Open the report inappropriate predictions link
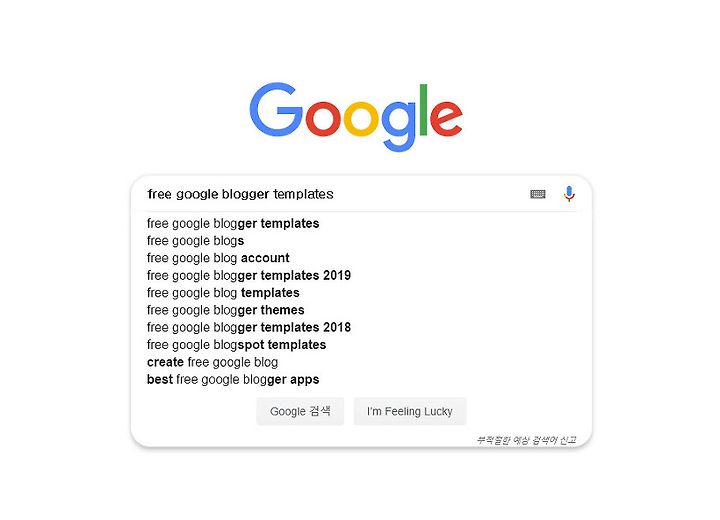This screenshot has width=720, height=520. (x=526, y=440)
